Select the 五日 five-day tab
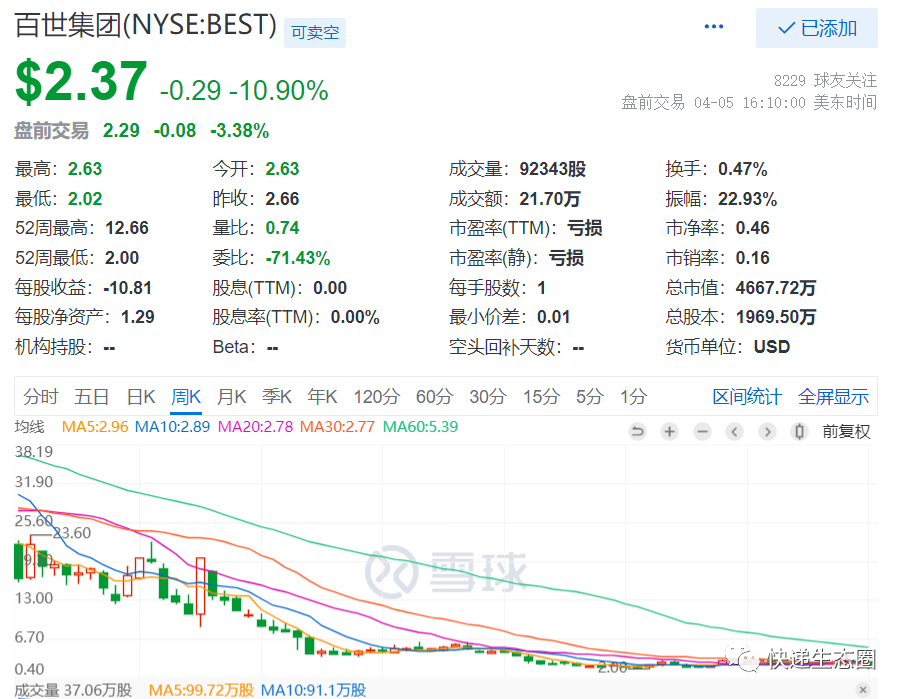Screen dimensions: 906x699 [92, 397]
